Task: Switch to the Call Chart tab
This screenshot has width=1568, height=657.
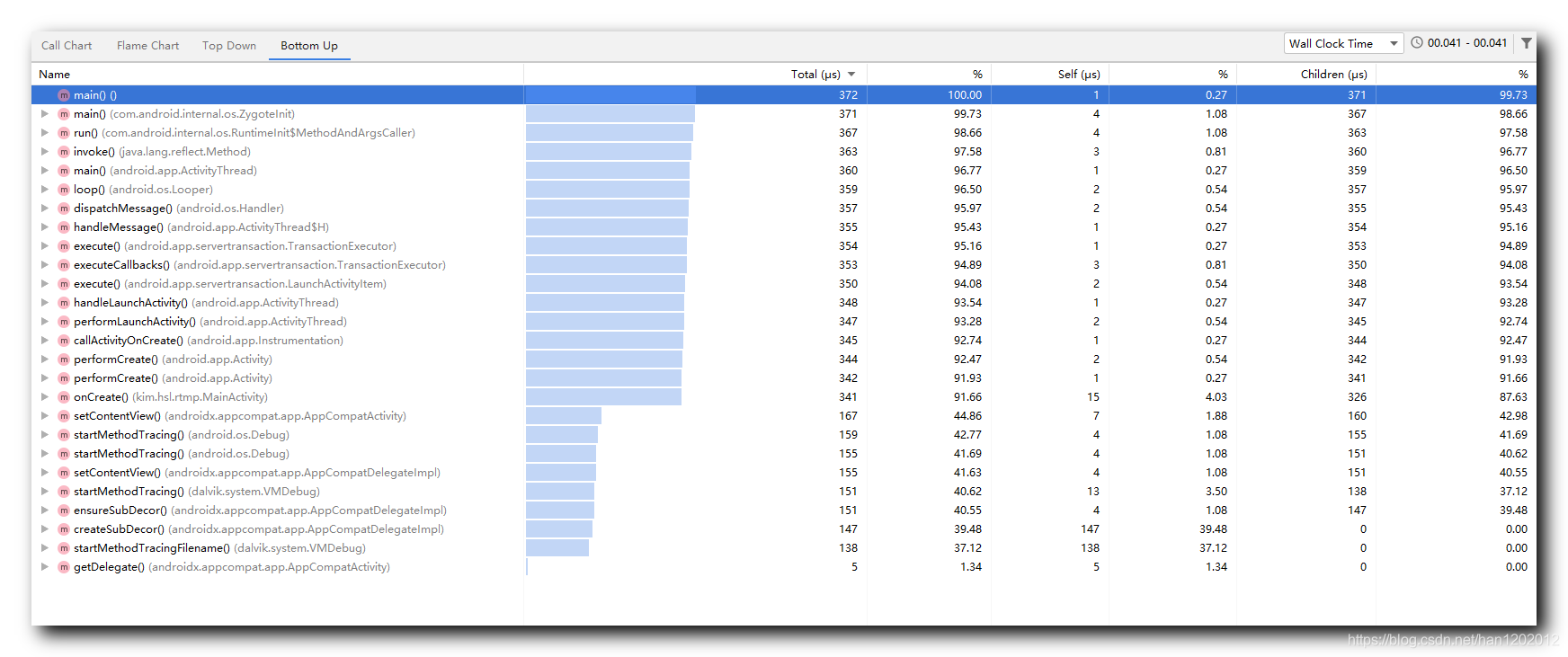Action: 67,46
